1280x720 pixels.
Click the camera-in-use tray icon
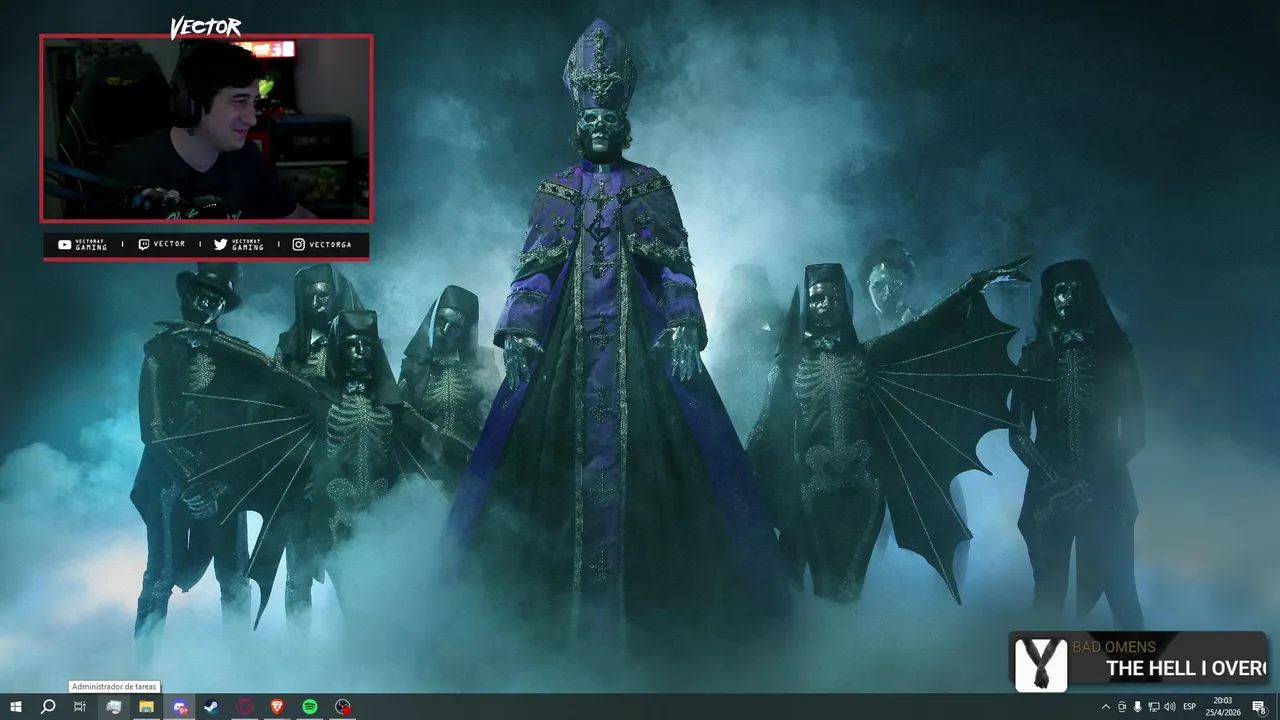(1122, 707)
